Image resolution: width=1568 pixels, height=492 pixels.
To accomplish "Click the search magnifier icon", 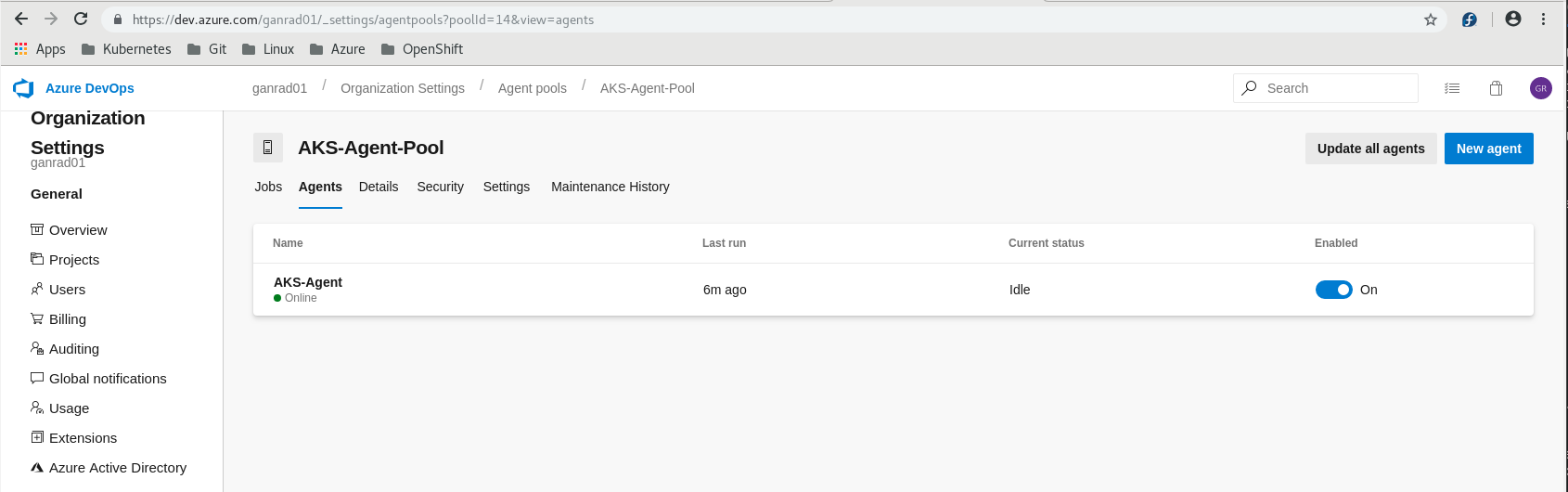I will pos(1250,87).
